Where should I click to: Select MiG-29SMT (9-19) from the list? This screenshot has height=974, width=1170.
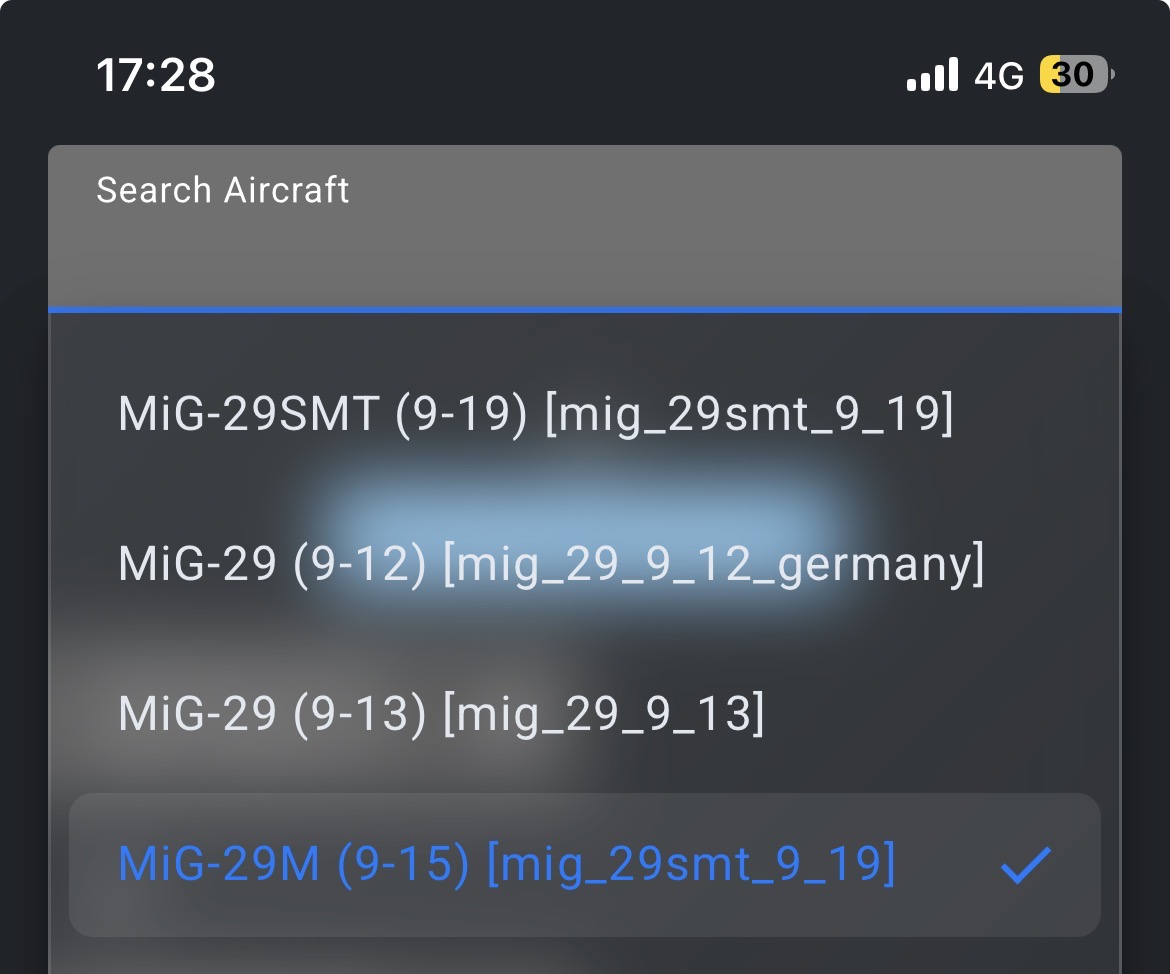pos(535,414)
